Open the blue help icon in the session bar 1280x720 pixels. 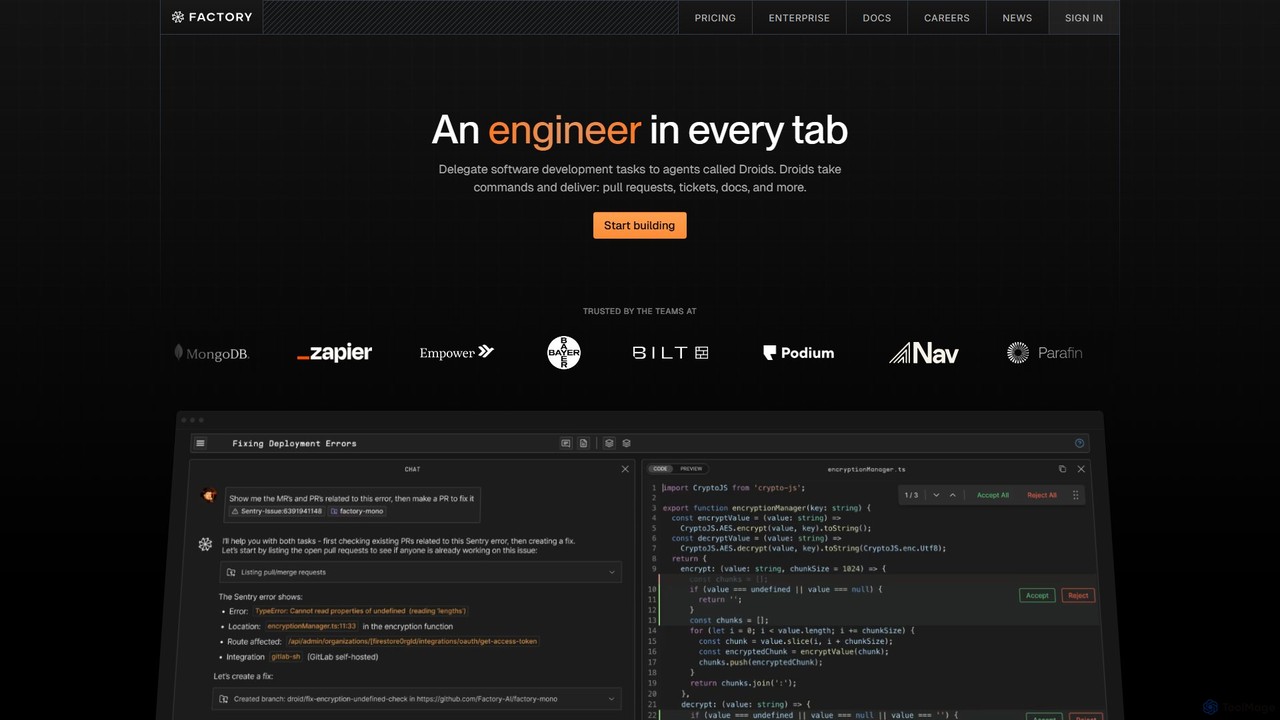[x=1079, y=443]
